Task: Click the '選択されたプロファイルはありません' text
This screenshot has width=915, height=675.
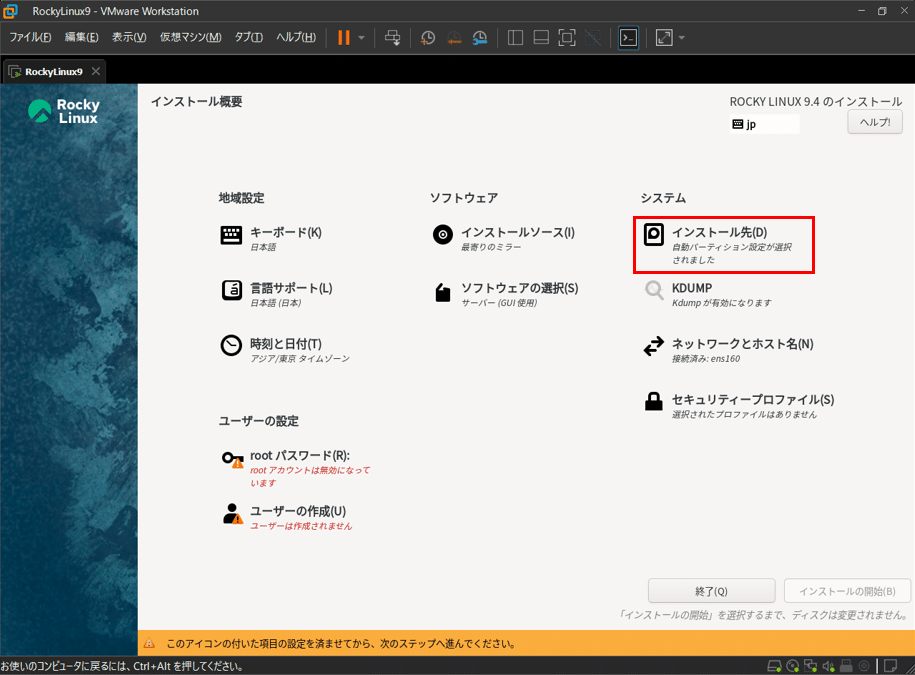Action: coord(744,415)
